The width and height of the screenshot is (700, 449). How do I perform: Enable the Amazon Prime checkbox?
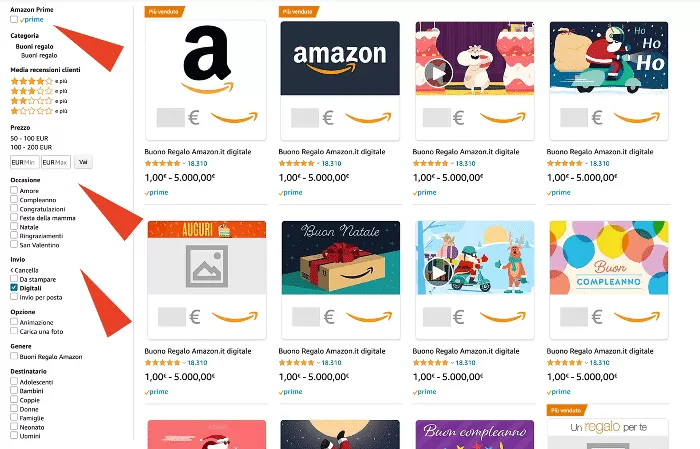click(14, 19)
